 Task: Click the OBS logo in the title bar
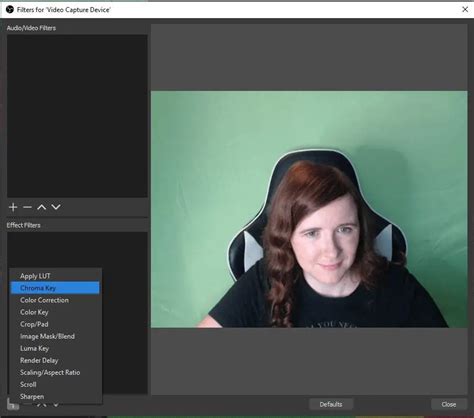[x=10, y=9]
